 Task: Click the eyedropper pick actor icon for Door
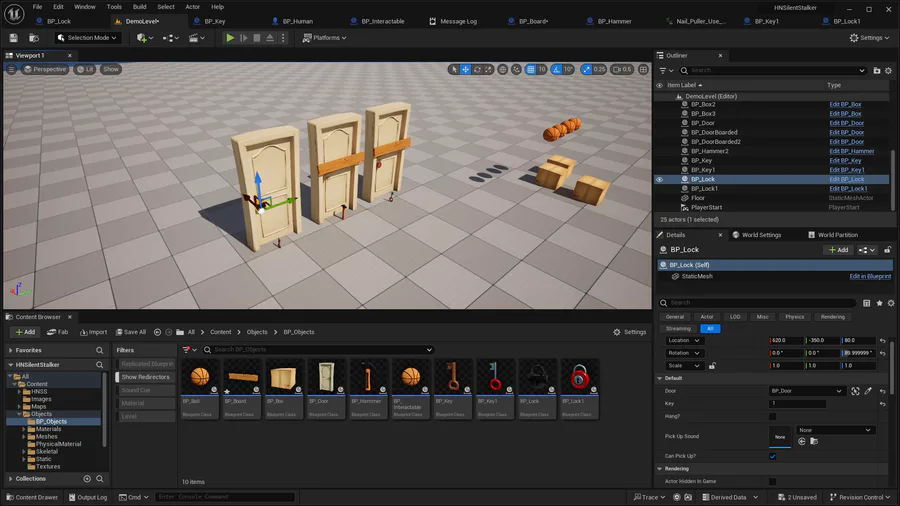(868, 391)
